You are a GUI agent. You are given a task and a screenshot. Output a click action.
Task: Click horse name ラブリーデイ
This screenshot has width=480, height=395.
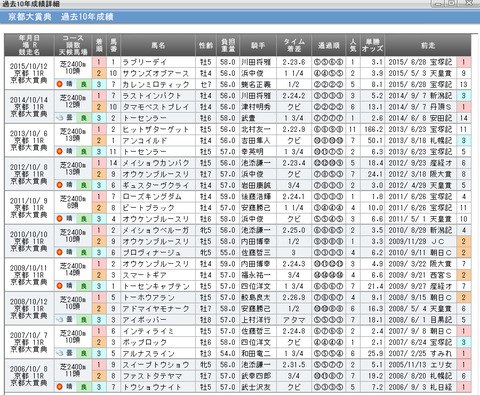145,62
